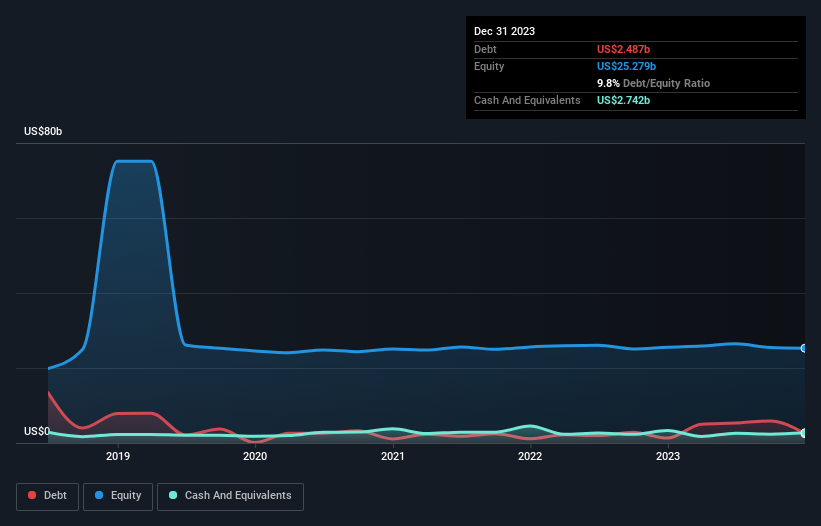Select the Cash endpoint marker at Dec 2023
821x526 pixels.
tap(804, 433)
